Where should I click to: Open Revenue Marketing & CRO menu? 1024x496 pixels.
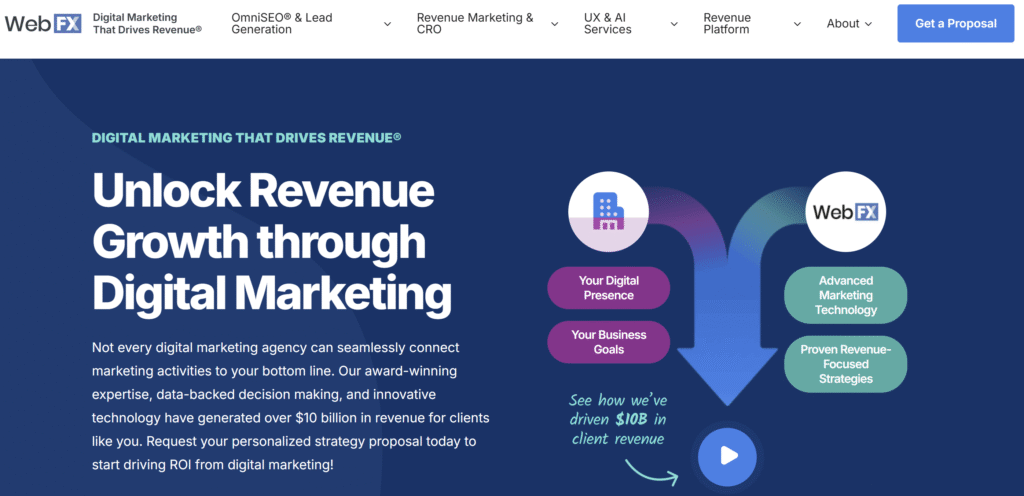[475, 23]
